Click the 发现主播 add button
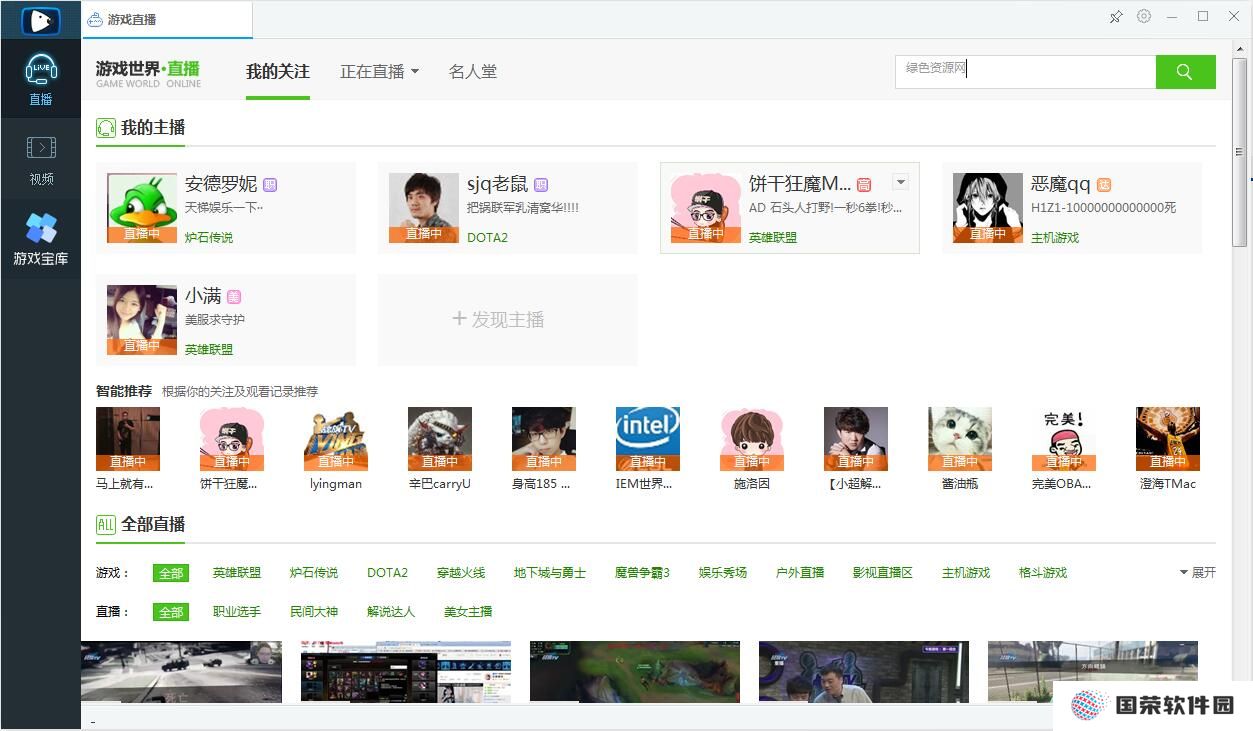Viewport: 1253px width, 731px height. tap(507, 320)
